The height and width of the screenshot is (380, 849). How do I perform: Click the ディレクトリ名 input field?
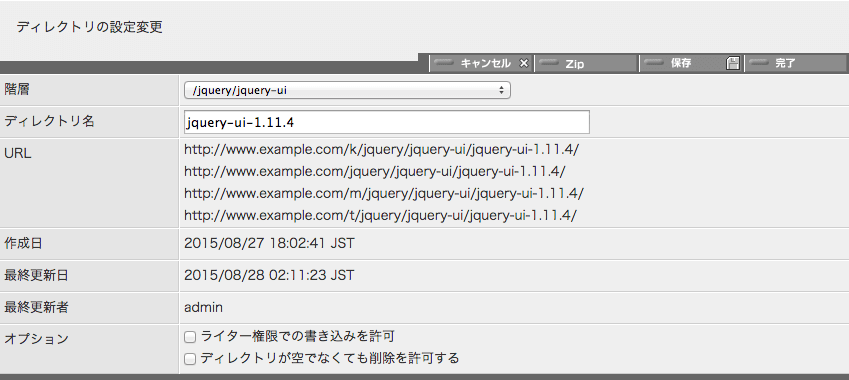tap(387, 122)
